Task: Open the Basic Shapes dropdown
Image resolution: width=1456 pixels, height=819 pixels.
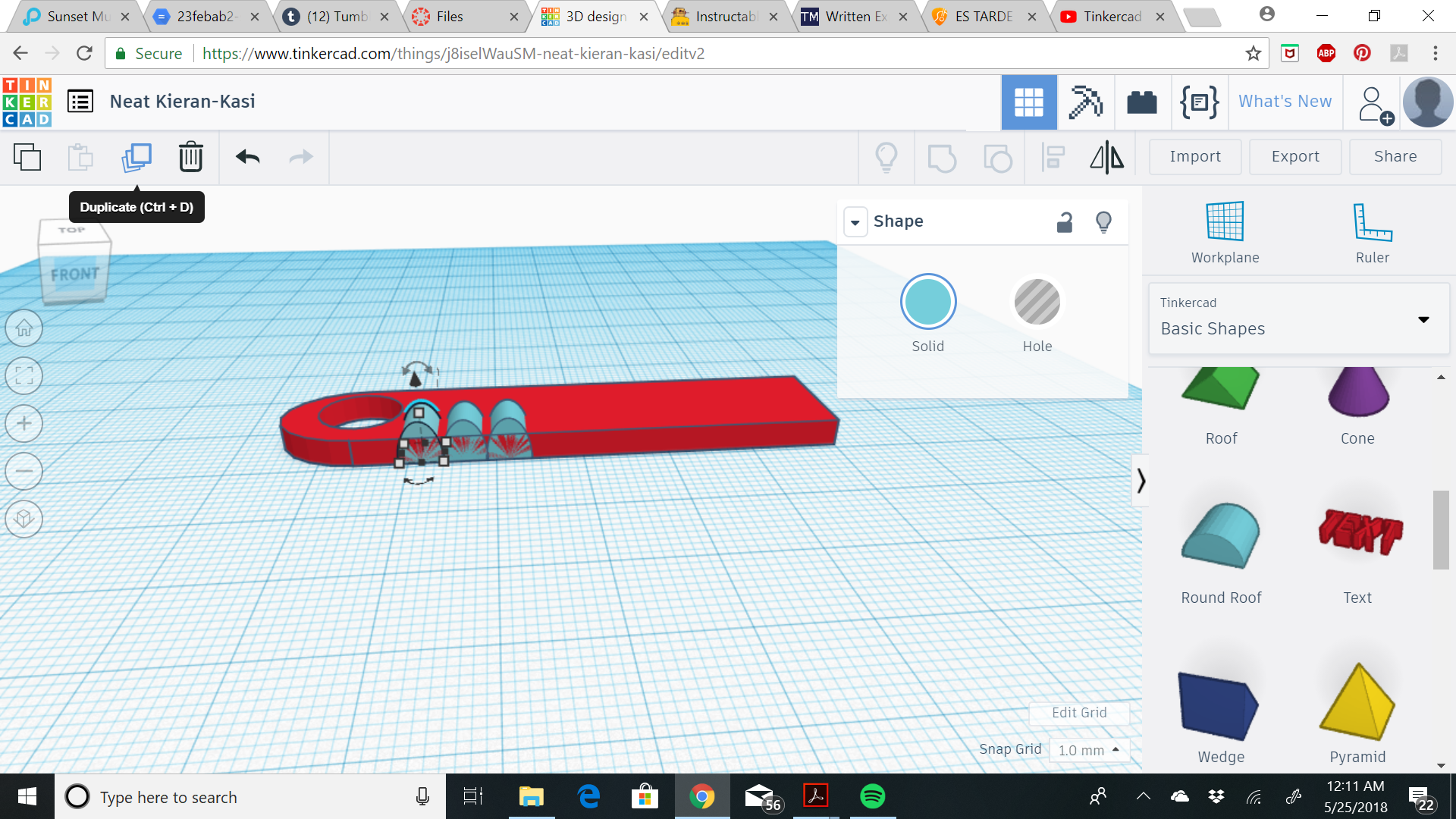Action: coord(1299,318)
